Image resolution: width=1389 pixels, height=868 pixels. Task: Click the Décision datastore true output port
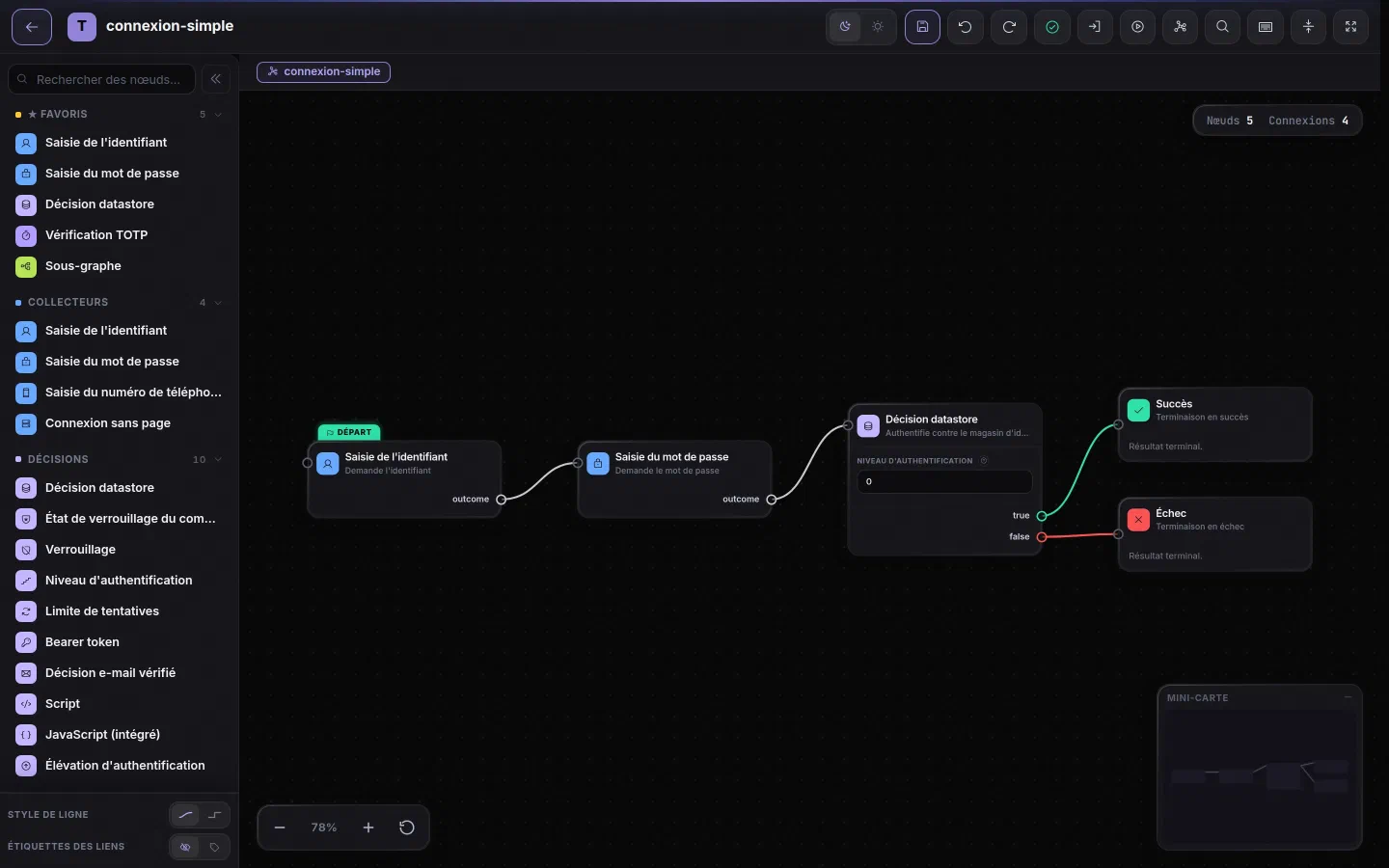[x=1042, y=516]
